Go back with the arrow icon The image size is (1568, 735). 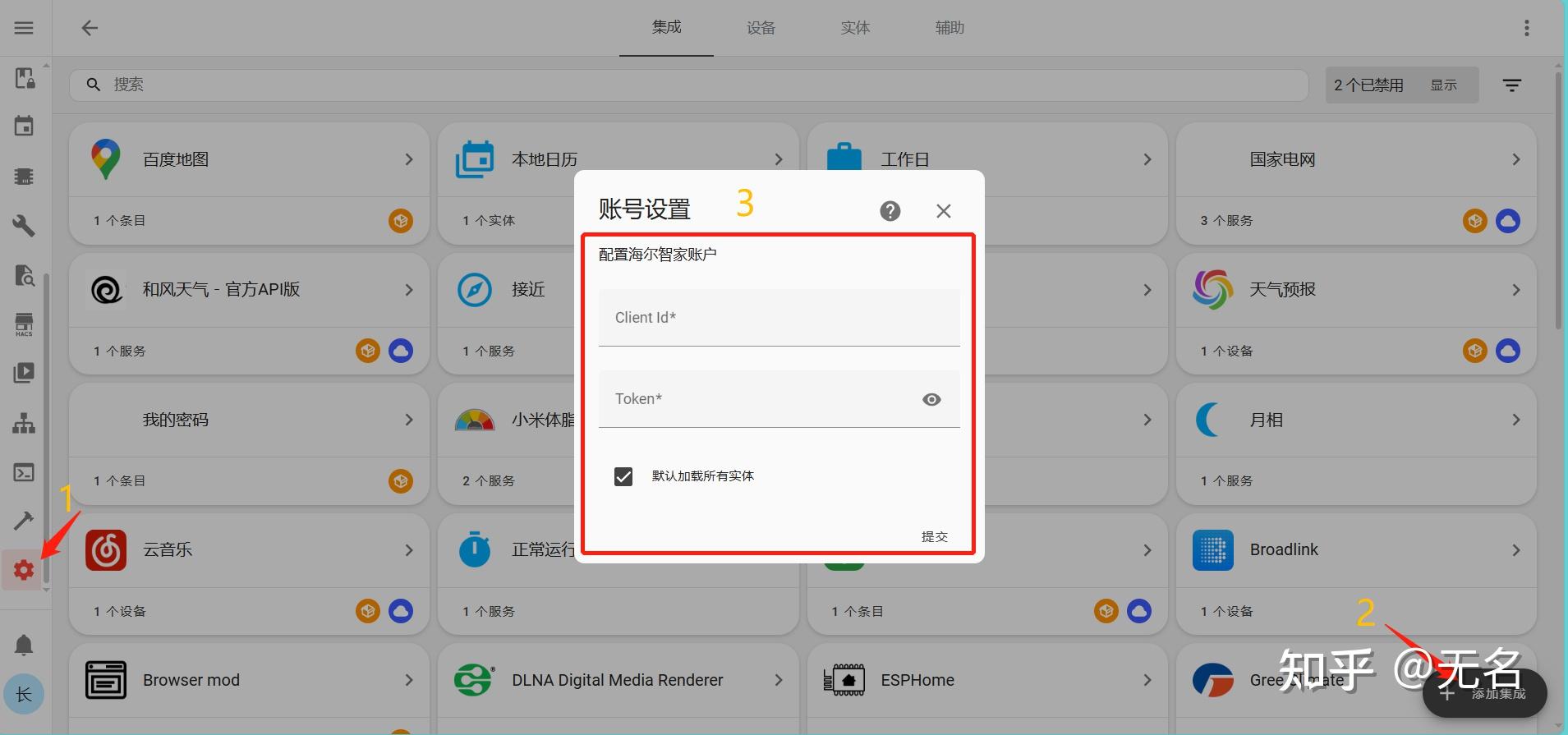pos(90,28)
